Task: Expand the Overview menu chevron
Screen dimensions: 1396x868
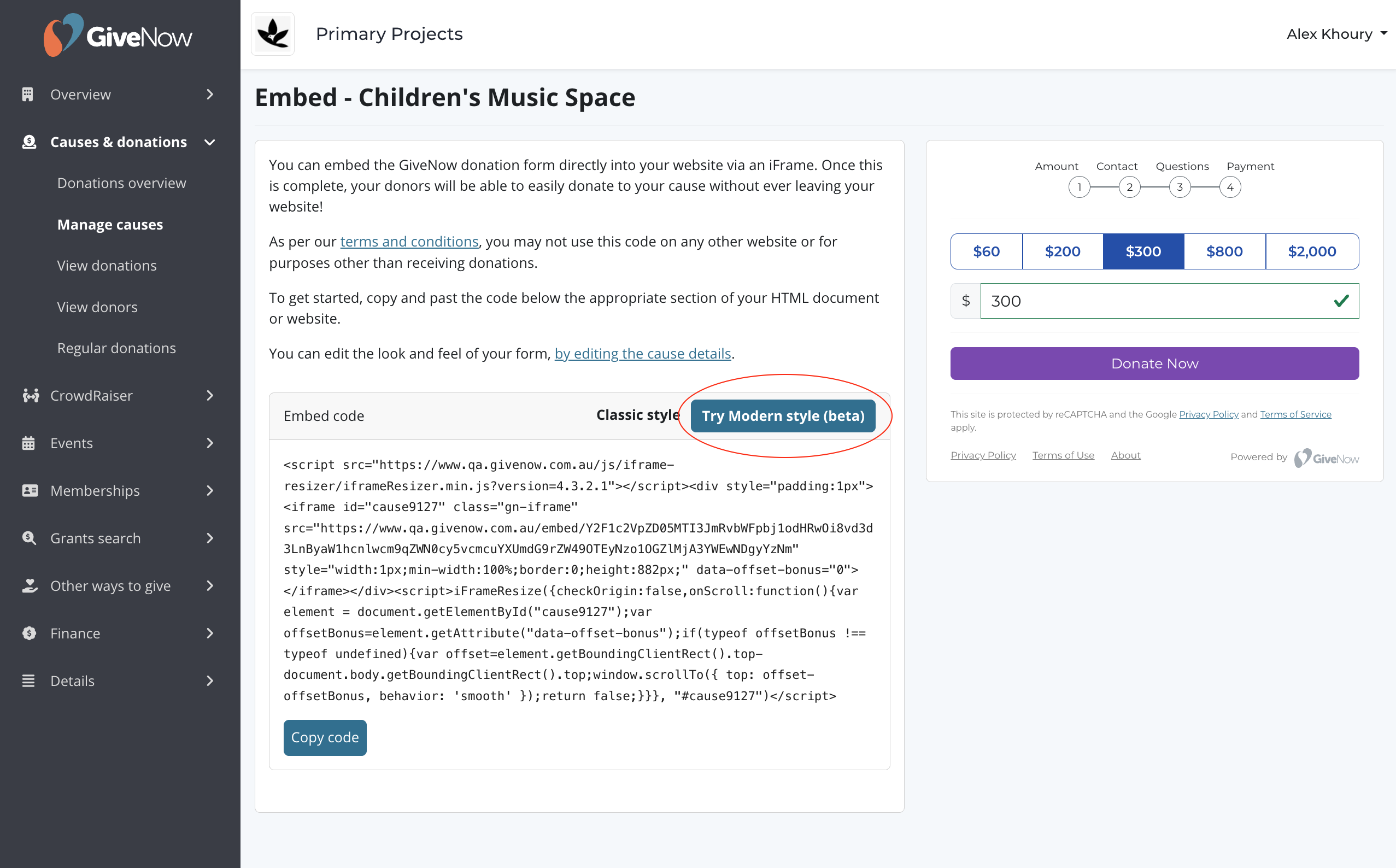Action: click(x=210, y=94)
